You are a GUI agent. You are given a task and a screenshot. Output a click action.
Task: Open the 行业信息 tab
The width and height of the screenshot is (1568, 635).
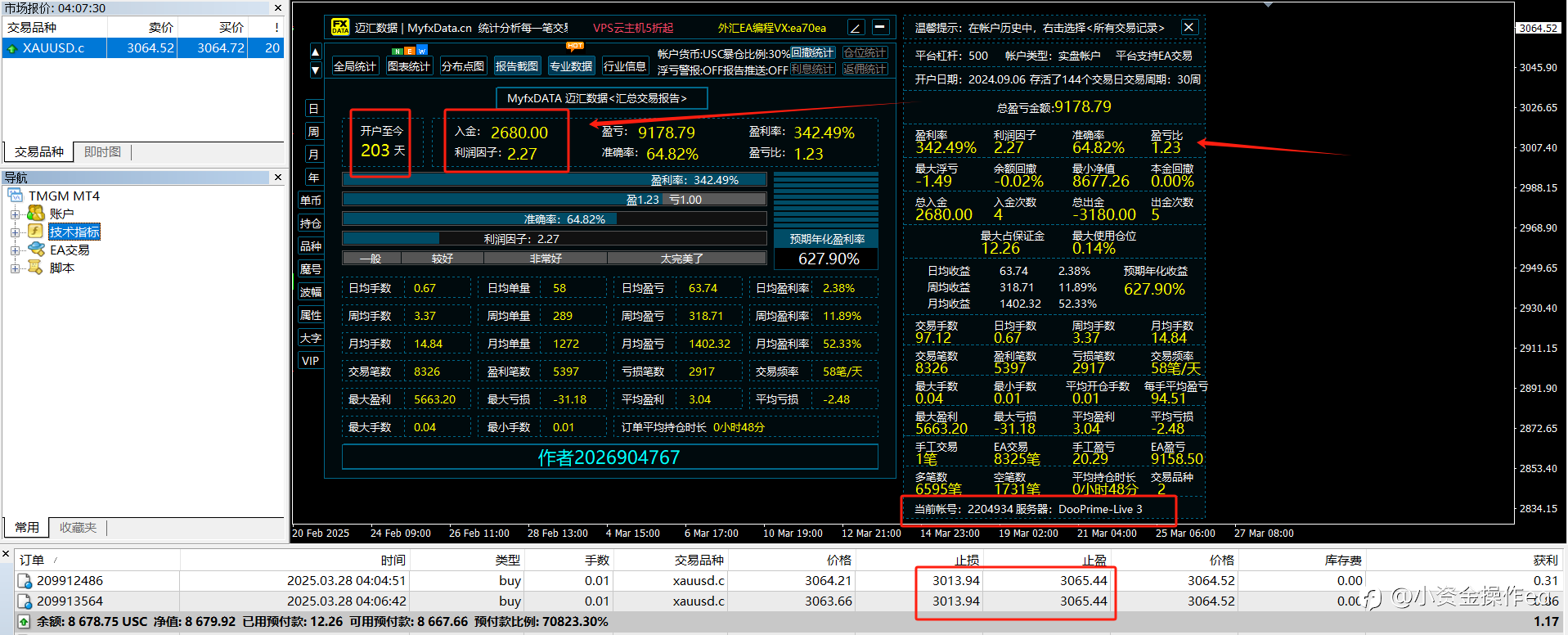[x=625, y=66]
